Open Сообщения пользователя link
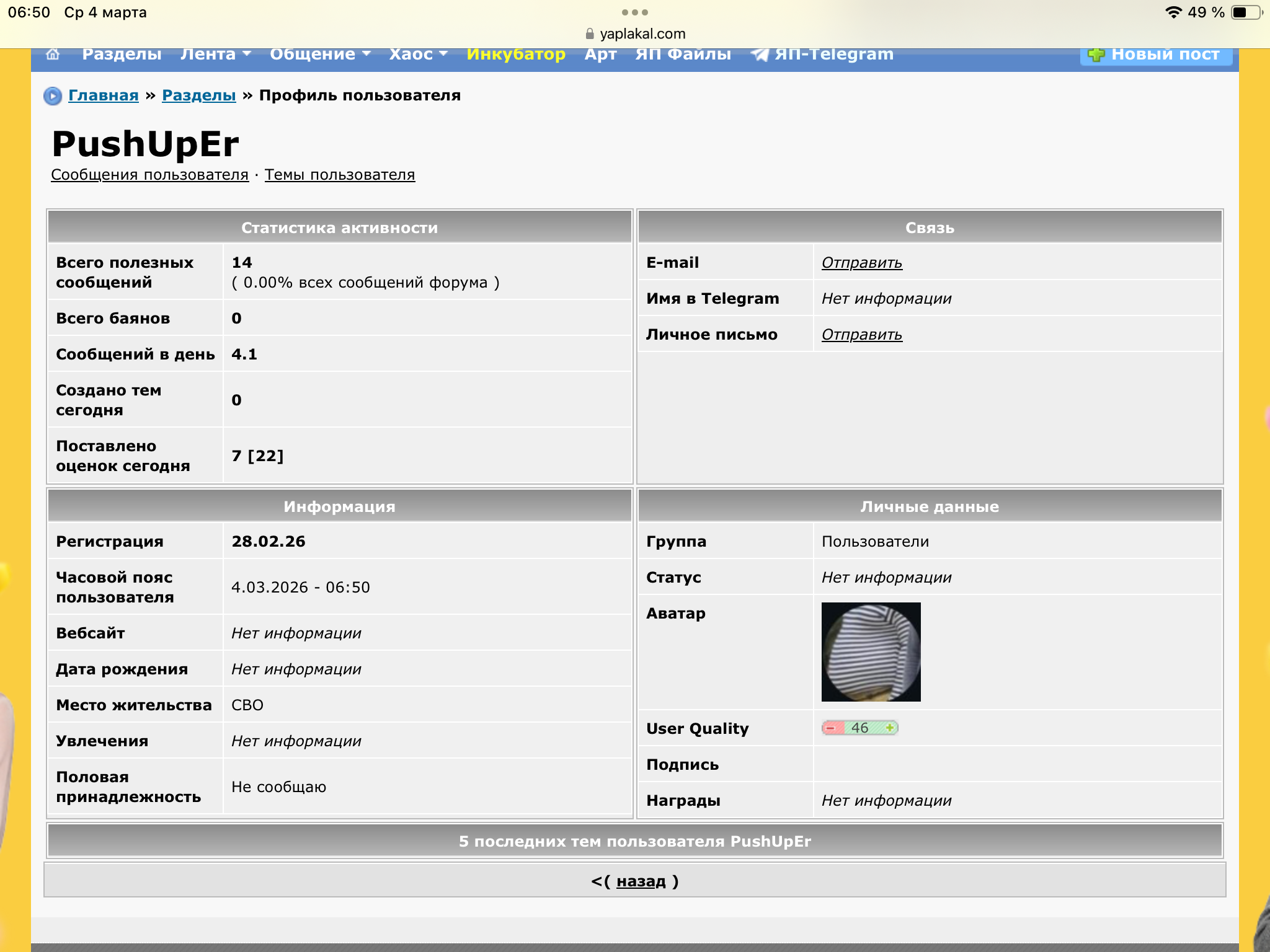 pyautogui.click(x=149, y=175)
